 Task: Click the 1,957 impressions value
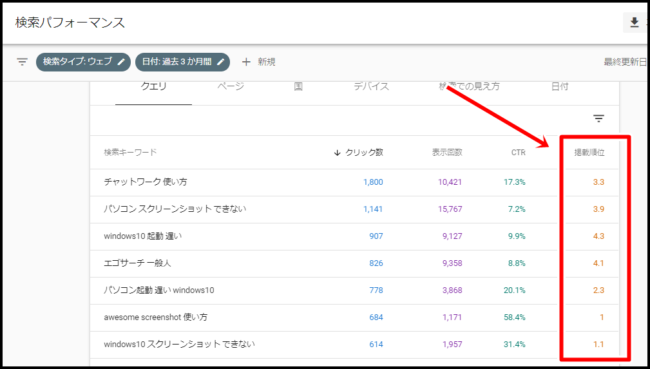(452, 344)
